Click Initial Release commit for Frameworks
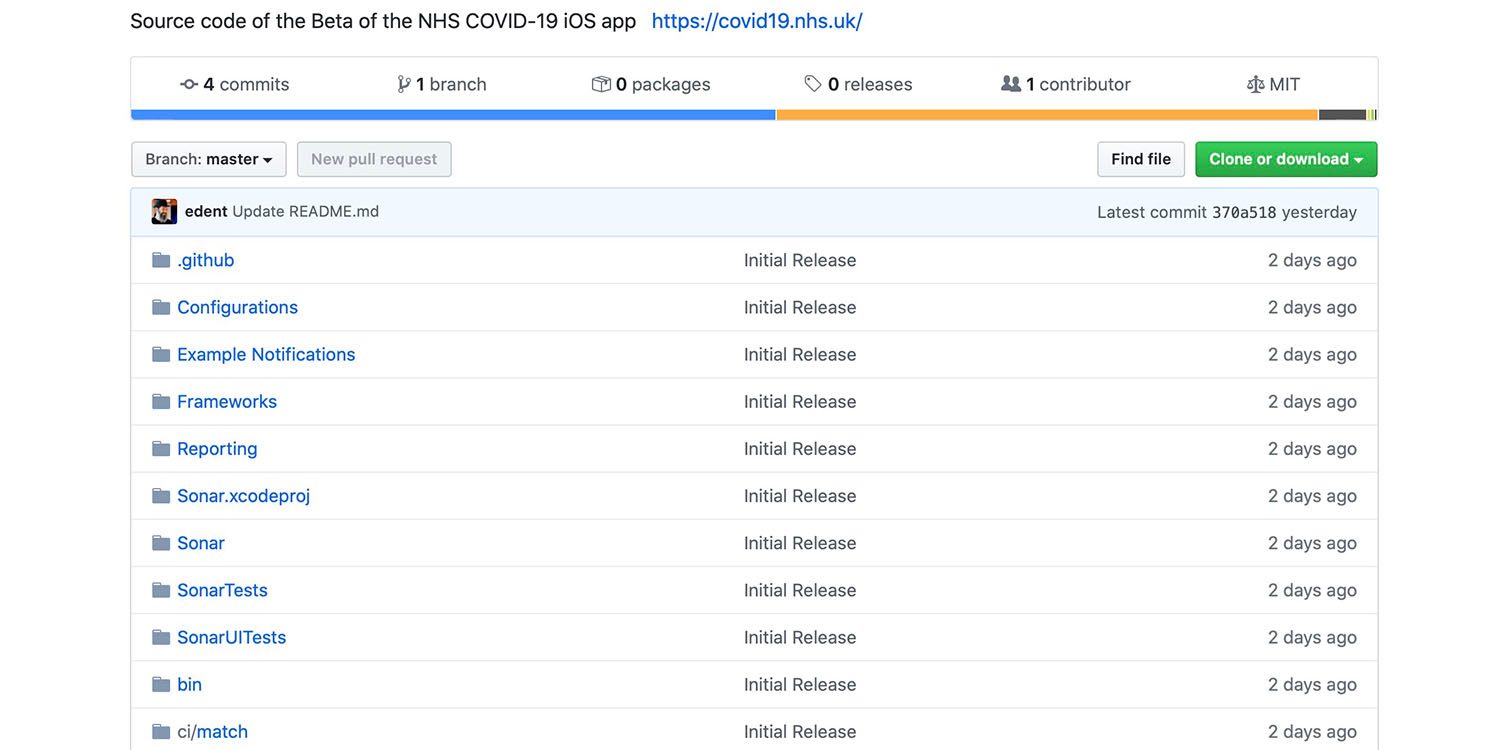Screen dimensions: 1500x750 pyautogui.click(x=800, y=401)
